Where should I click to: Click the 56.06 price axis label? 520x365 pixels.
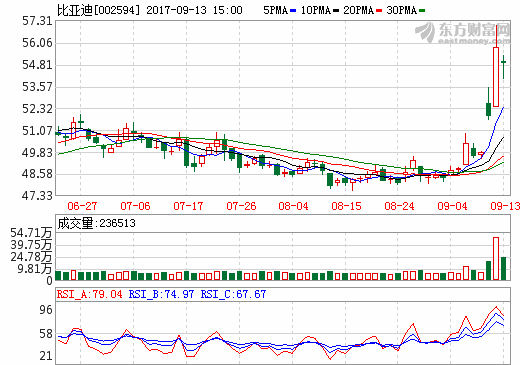pyautogui.click(x=38, y=43)
